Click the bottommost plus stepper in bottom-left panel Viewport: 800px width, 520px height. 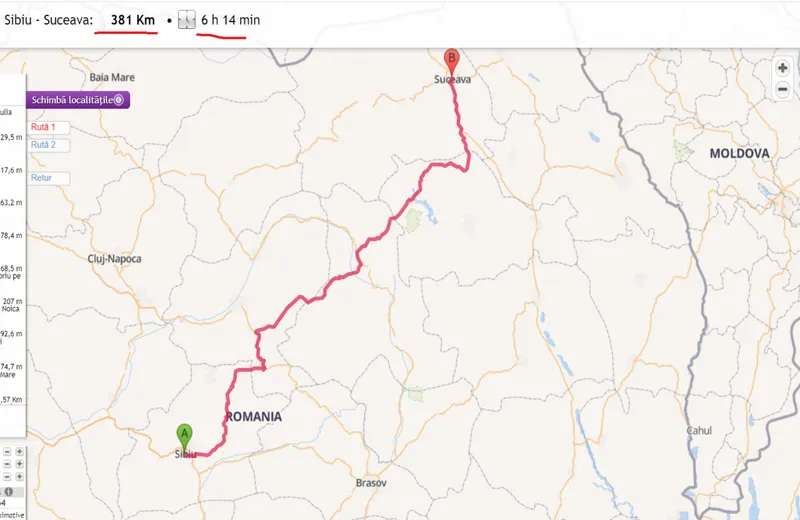(19, 477)
